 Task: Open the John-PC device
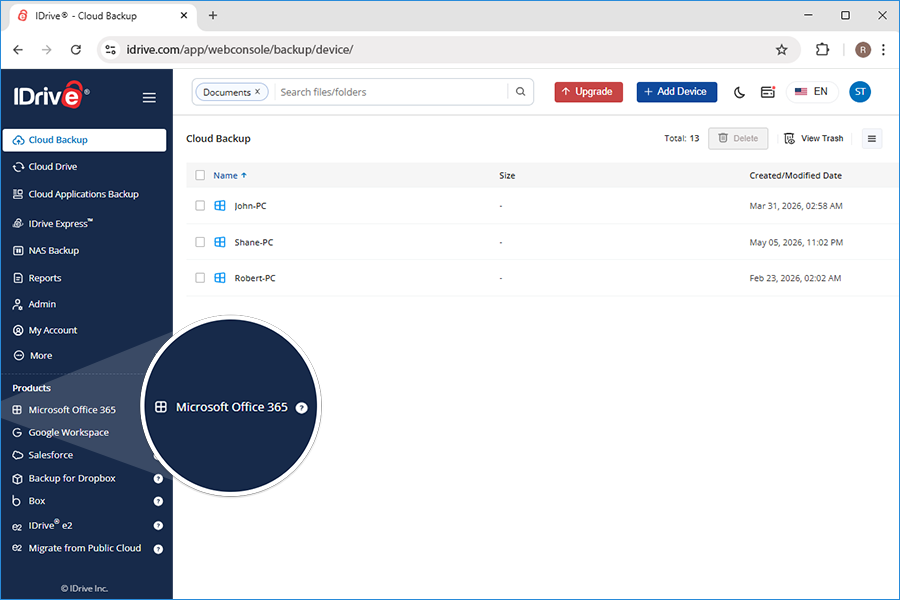(x=250, y=206)
